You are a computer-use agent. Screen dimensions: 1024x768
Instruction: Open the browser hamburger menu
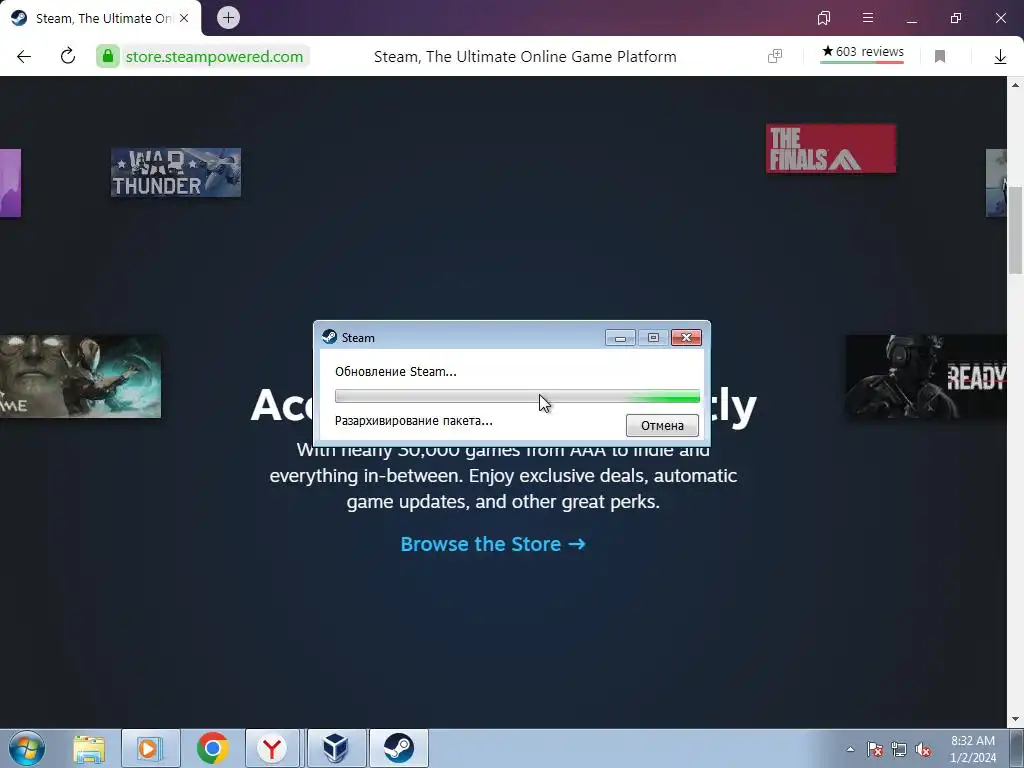(868, 18)
